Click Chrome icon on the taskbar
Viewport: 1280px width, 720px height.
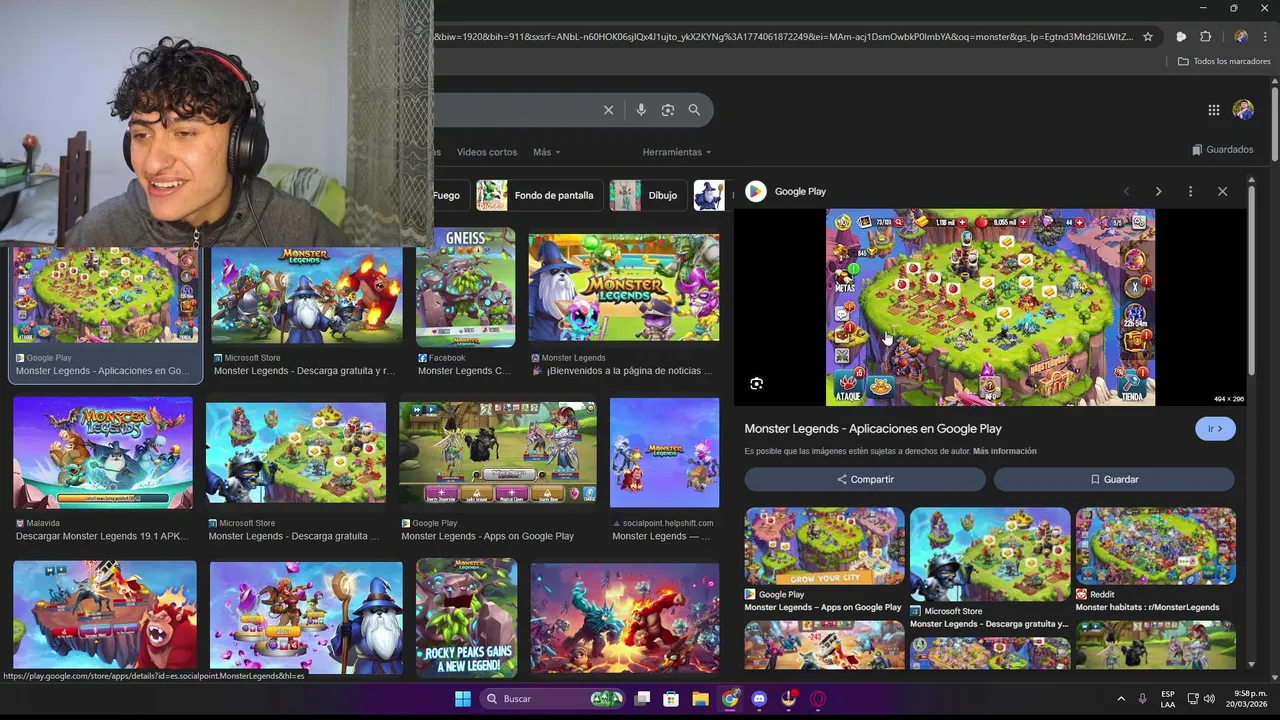coord(730,699)
